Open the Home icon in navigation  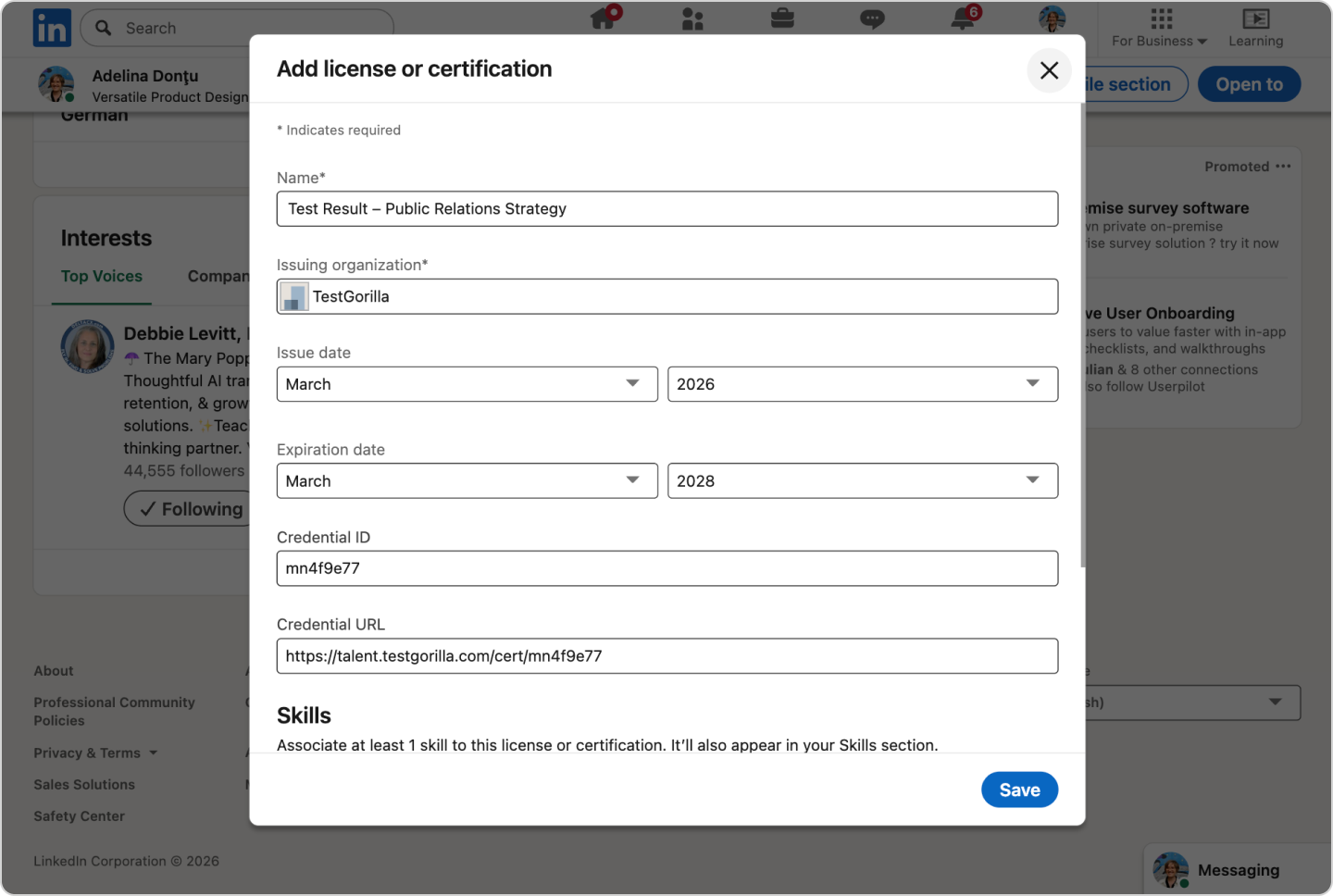[x=605, y=18]
